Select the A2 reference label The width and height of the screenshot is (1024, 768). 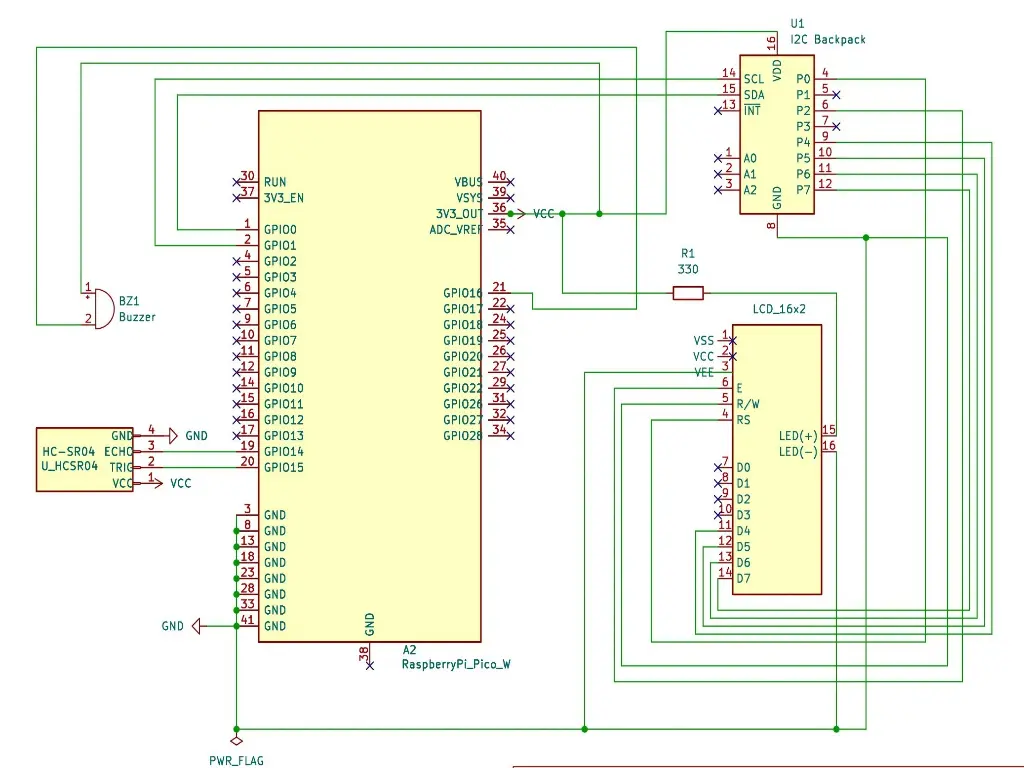[409, 650]
